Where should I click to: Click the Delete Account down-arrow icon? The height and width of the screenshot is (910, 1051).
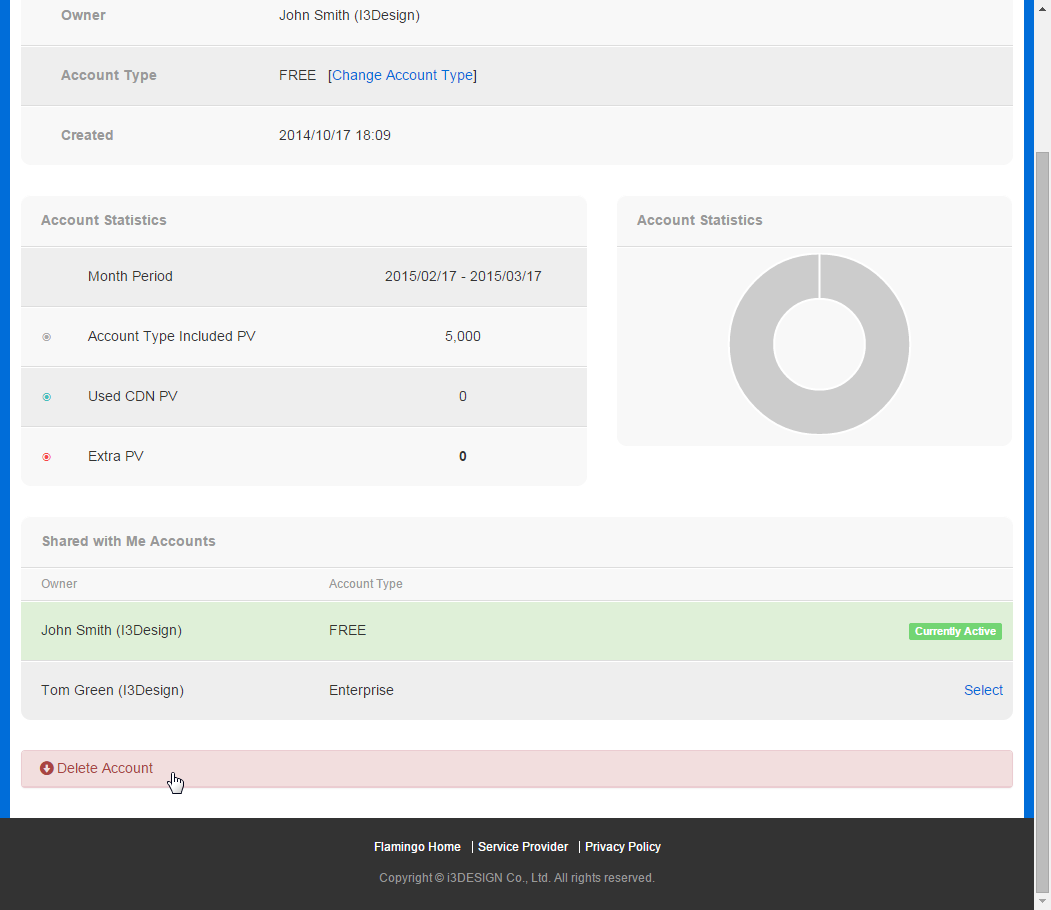[47, 768]
